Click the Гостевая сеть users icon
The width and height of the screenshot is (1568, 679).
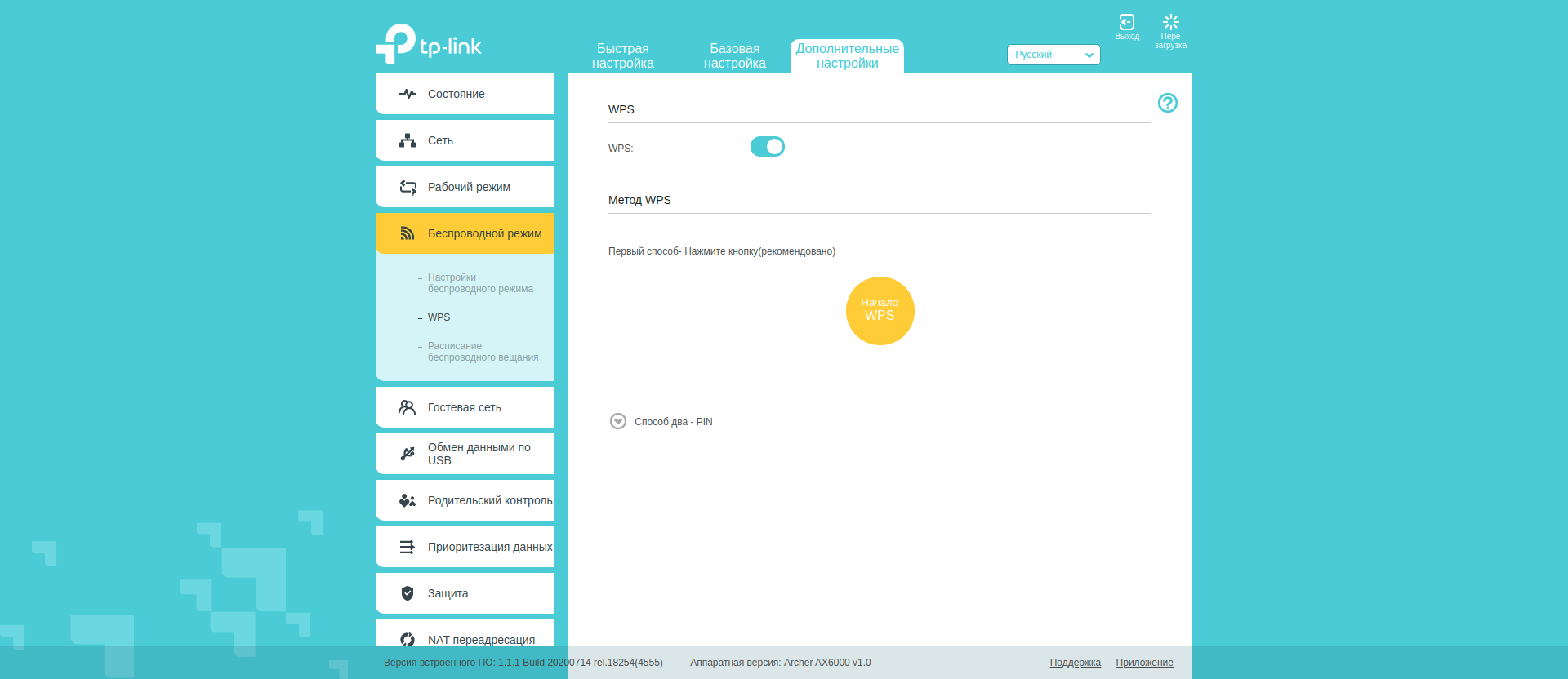click(407, 407)
